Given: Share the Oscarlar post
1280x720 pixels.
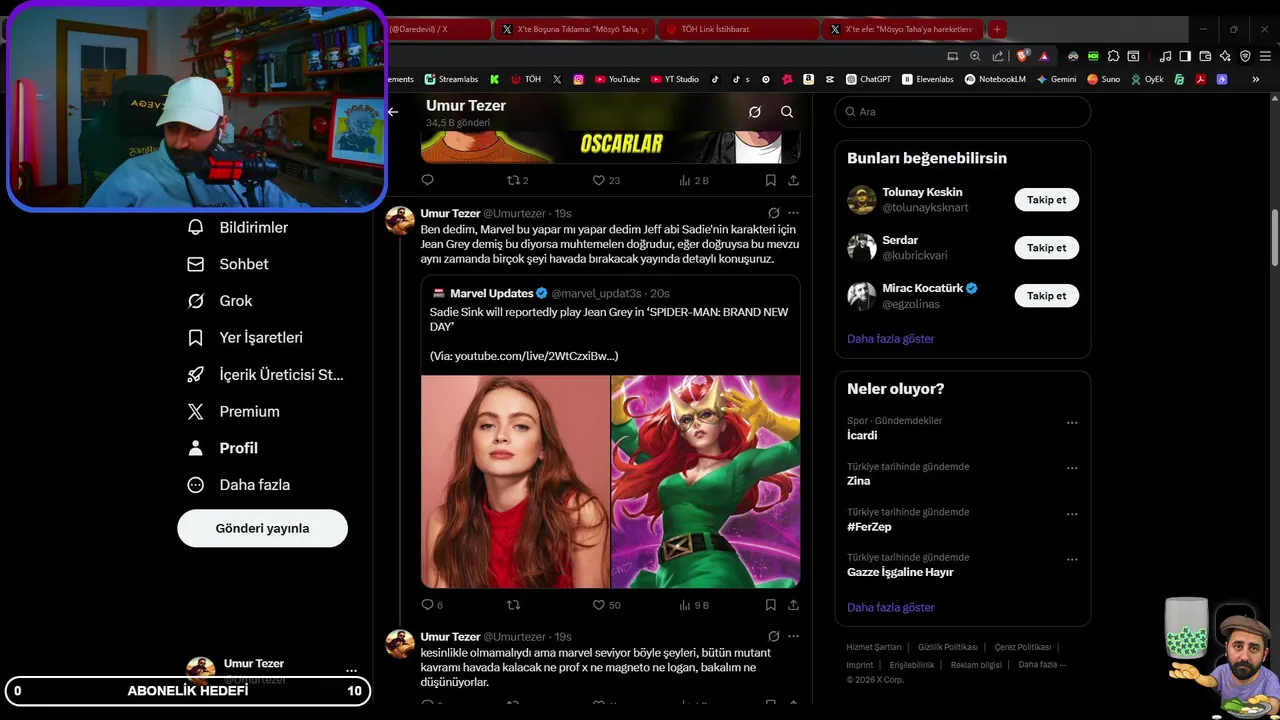Looking at the screenshot, I should (x=793, y=180).
